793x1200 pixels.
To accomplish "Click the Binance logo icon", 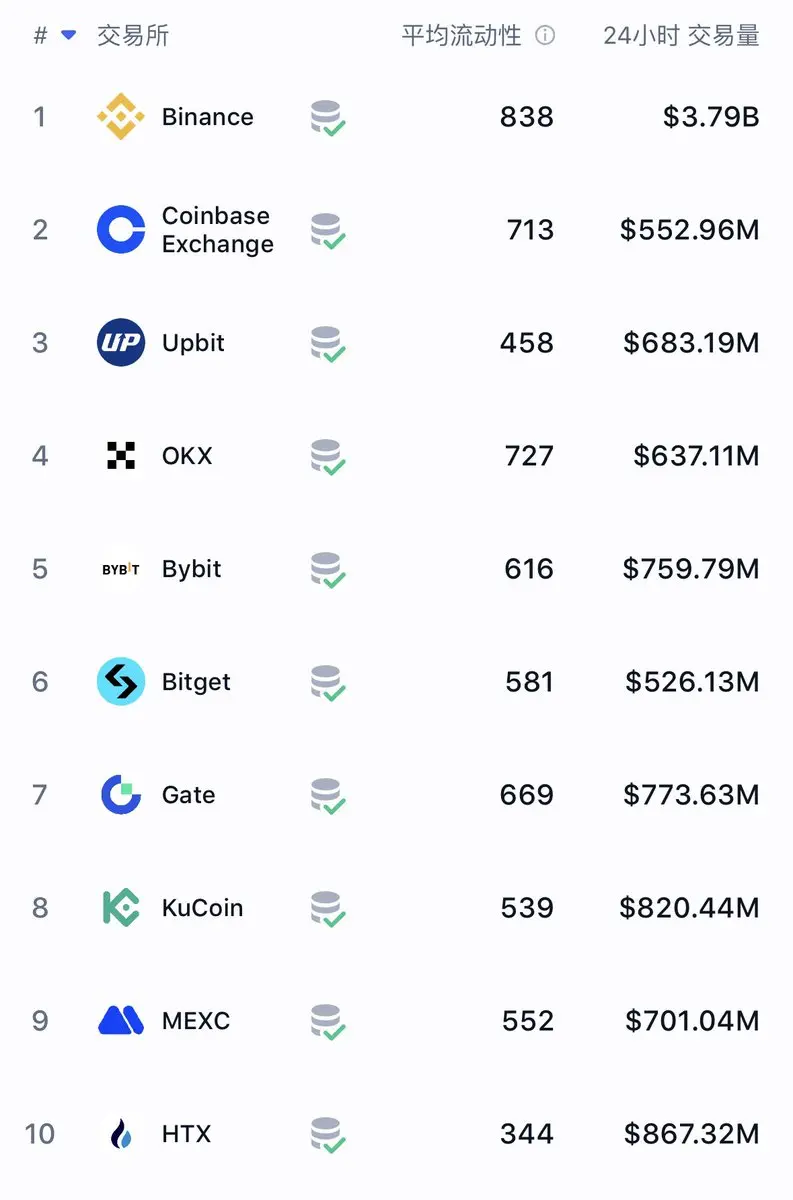I will point(121,117).
